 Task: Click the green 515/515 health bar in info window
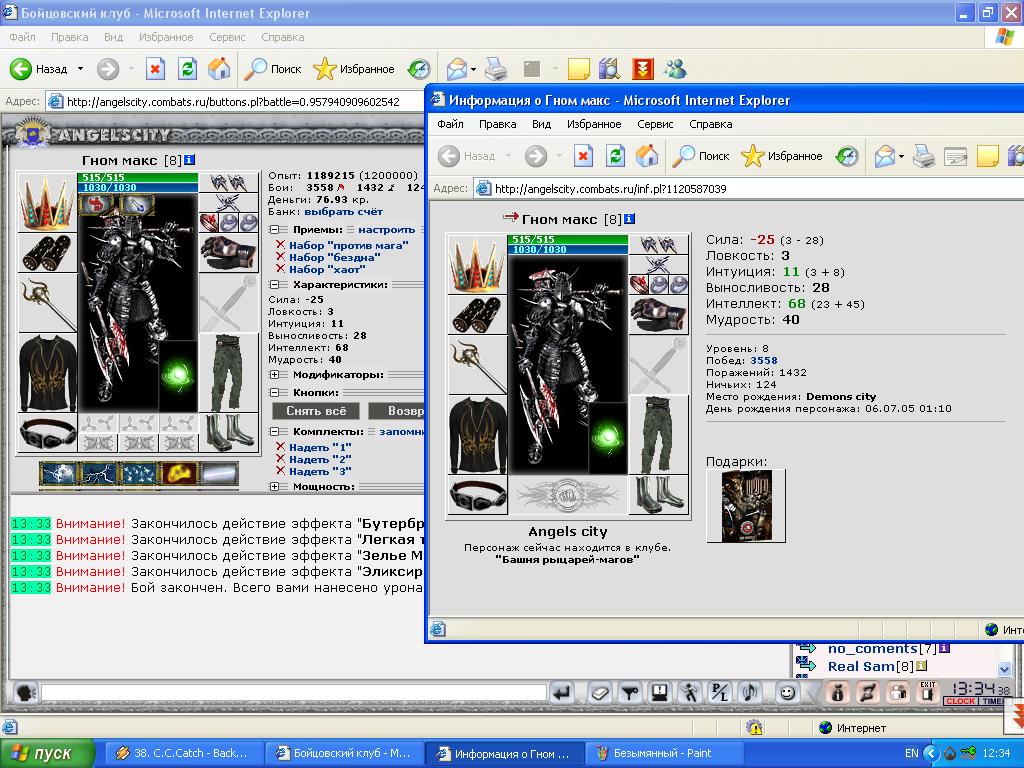click(x=568, y=240)
